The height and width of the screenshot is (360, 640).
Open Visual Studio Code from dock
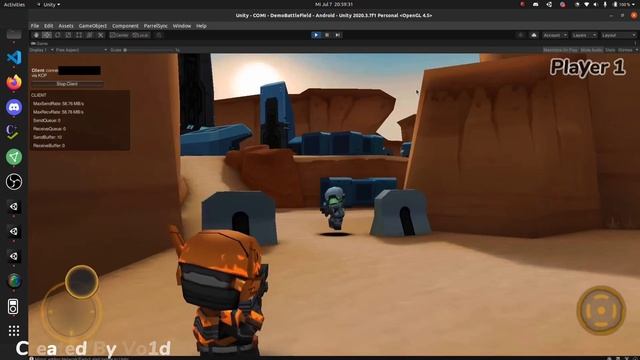pyautogui.click(x=14, y=57)
